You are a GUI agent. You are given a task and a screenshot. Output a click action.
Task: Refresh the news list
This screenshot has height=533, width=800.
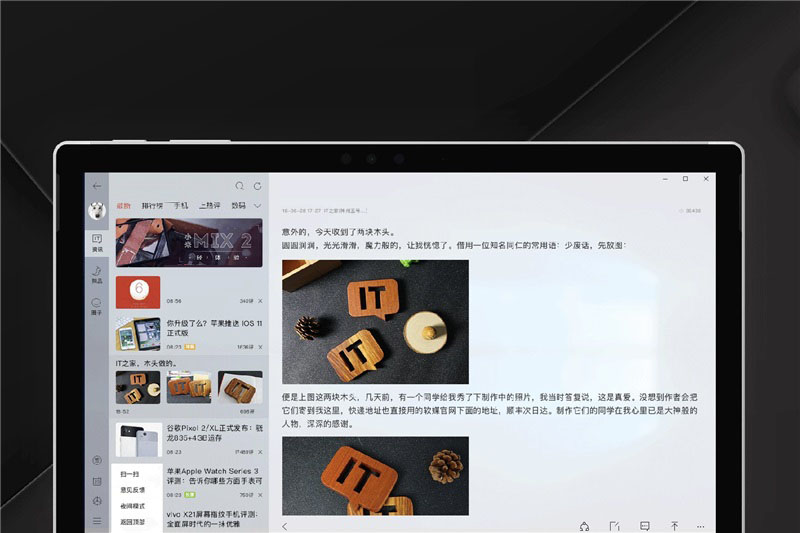pyautogui.click(x=258, y=186)
